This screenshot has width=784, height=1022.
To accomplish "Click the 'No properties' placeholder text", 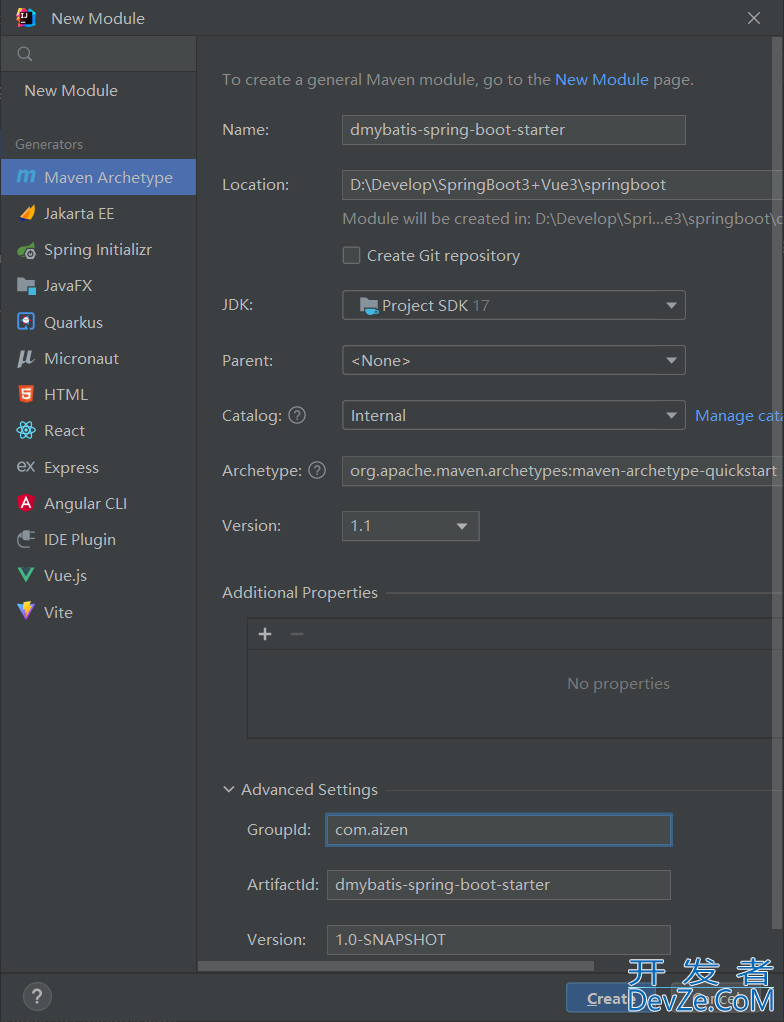I will coord(618,684).
